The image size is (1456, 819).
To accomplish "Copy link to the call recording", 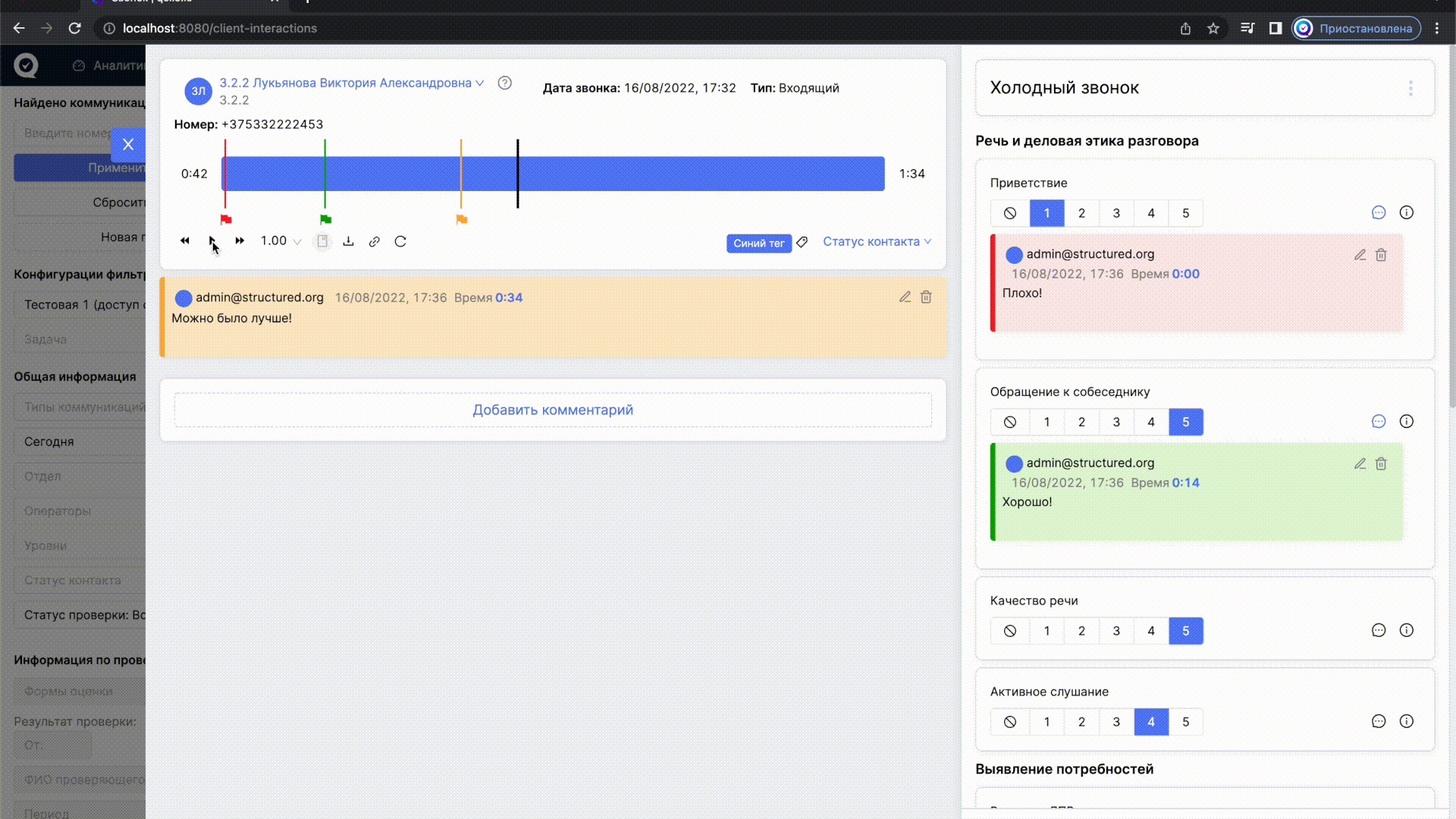I will (x=375, y=242).
